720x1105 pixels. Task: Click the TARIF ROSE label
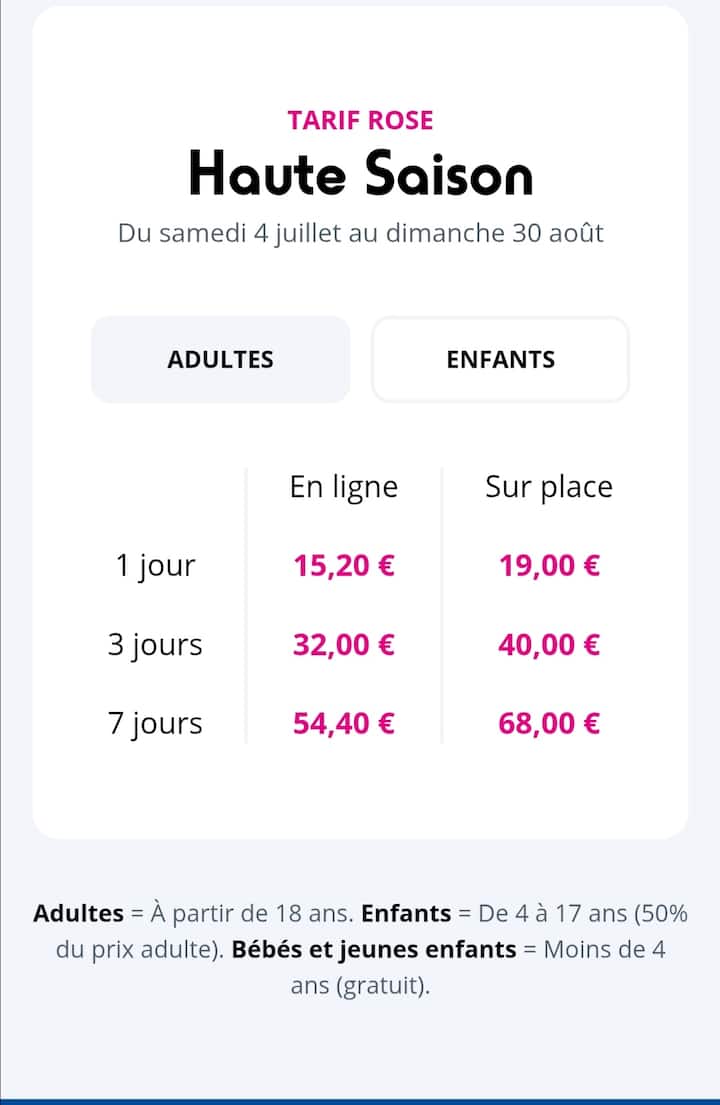click(360, 121)
